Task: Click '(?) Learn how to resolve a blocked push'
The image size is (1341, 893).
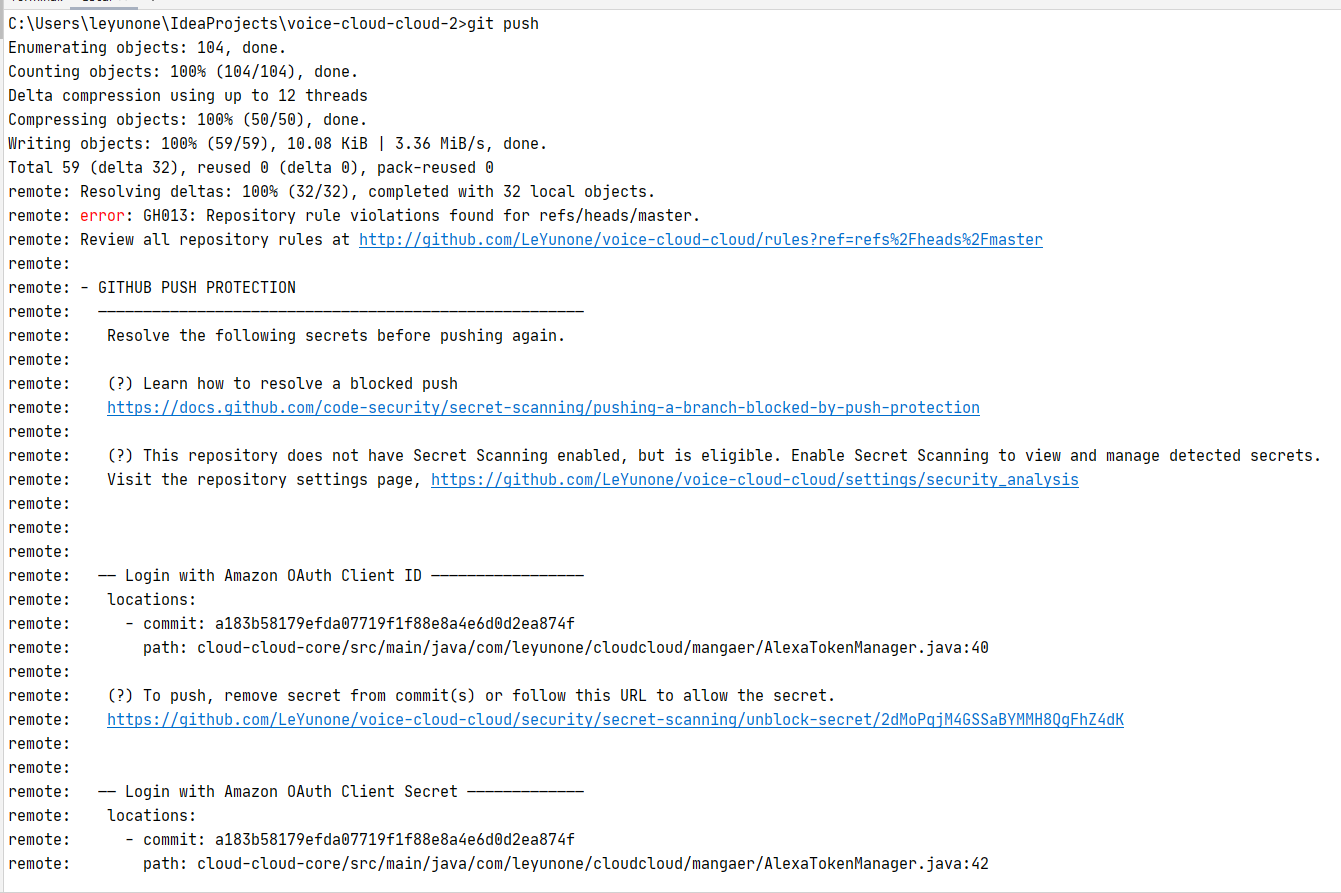Action: (x=282, y=384)
